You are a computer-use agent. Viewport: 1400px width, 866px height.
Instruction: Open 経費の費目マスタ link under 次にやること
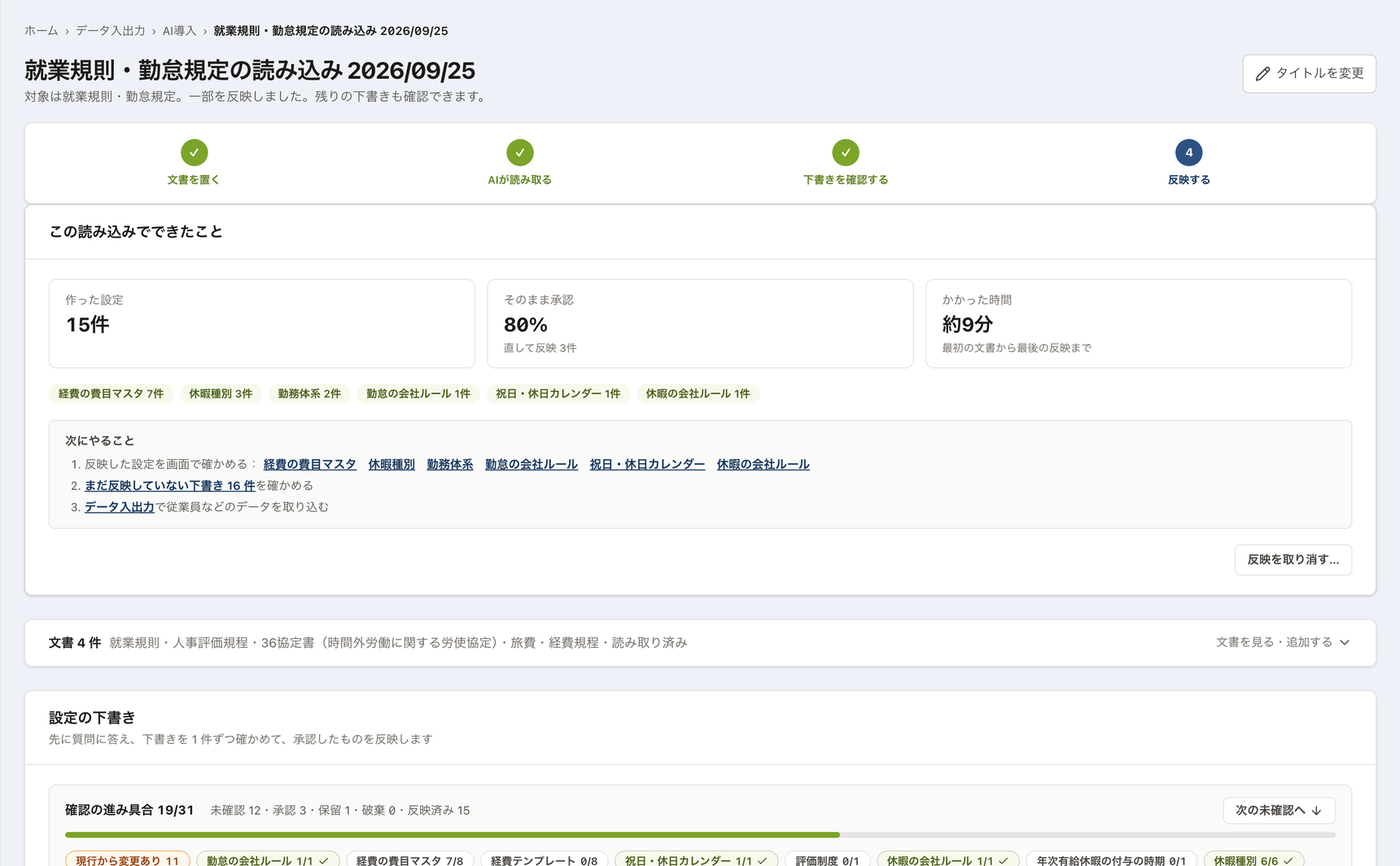[310, 464]
